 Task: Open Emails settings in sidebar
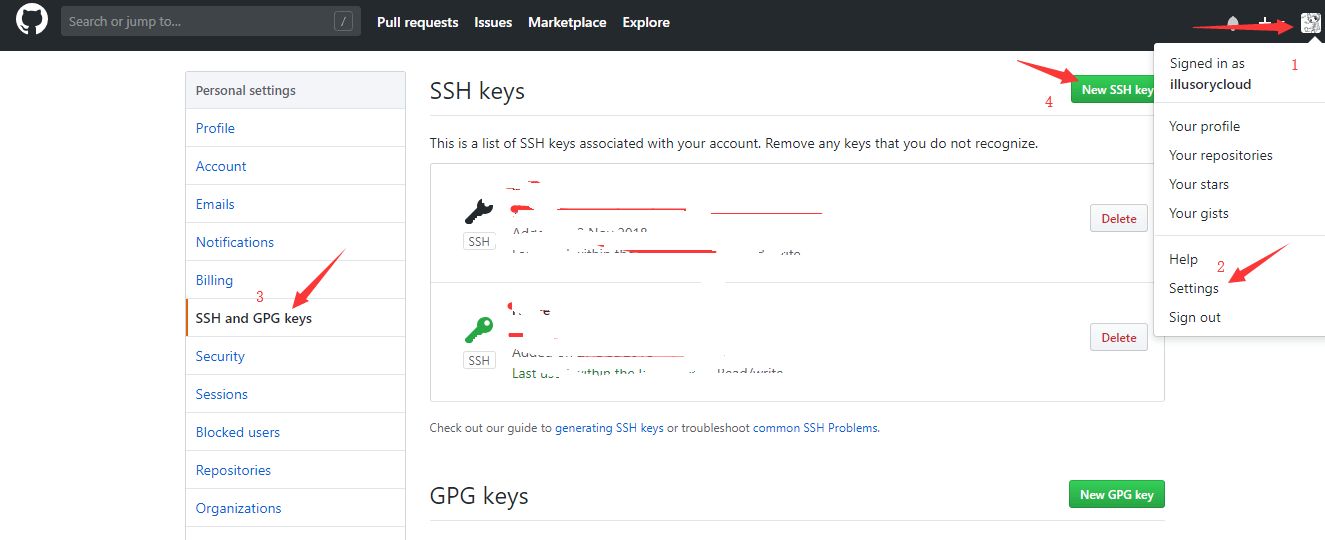pyautogui.click(x=295, y=204)
